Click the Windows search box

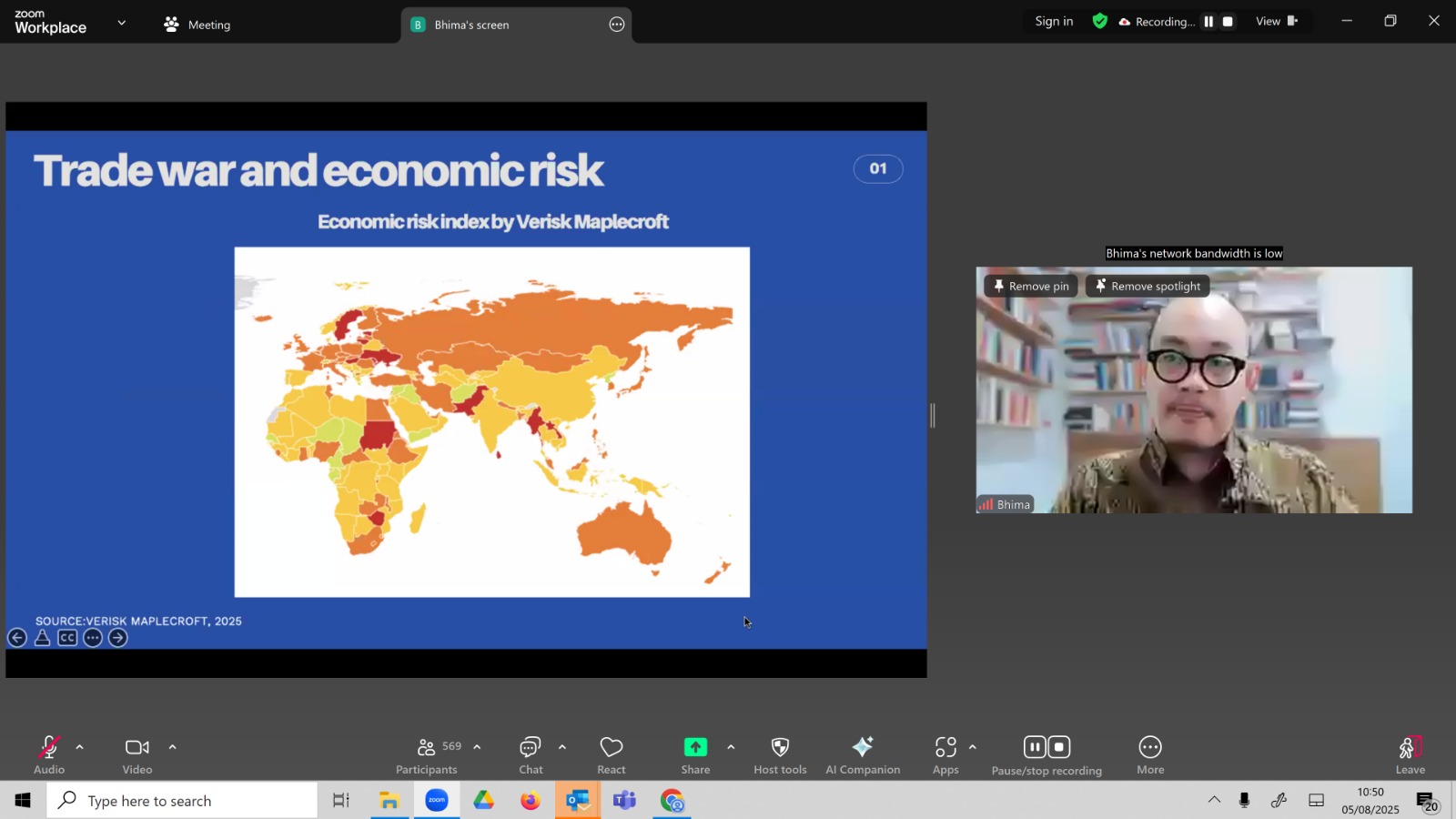[x=182, y=801]
